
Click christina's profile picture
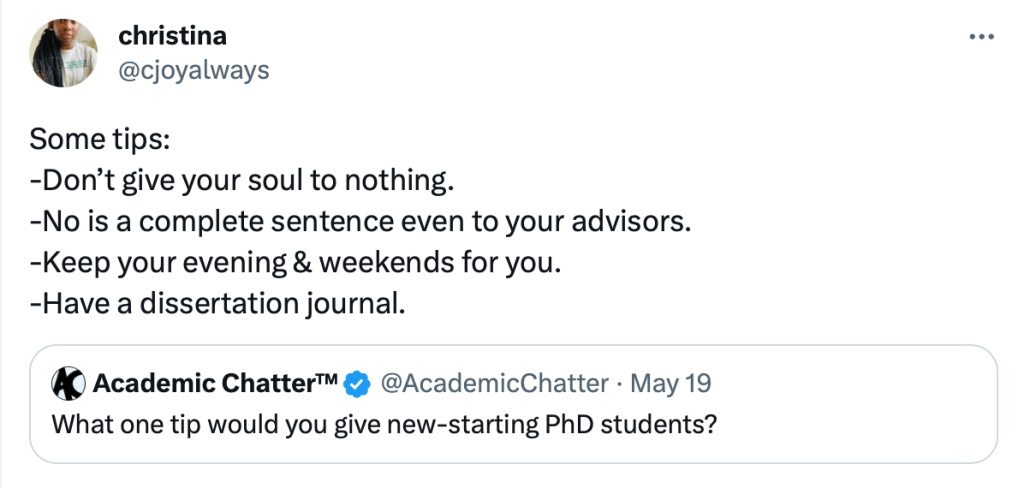(x=64, y=55)
